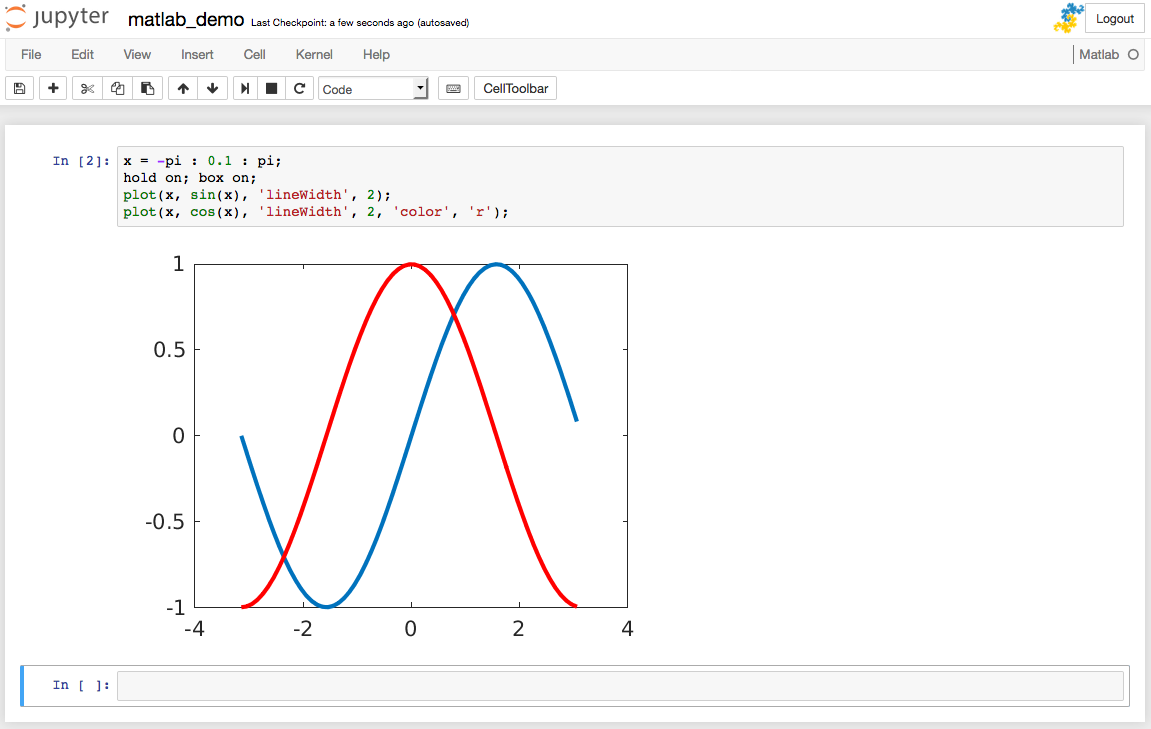The image size is (1151, 729).
Task: Click the empty input cell at bottom
Action: pyautogui.click(x=620, y=686)
